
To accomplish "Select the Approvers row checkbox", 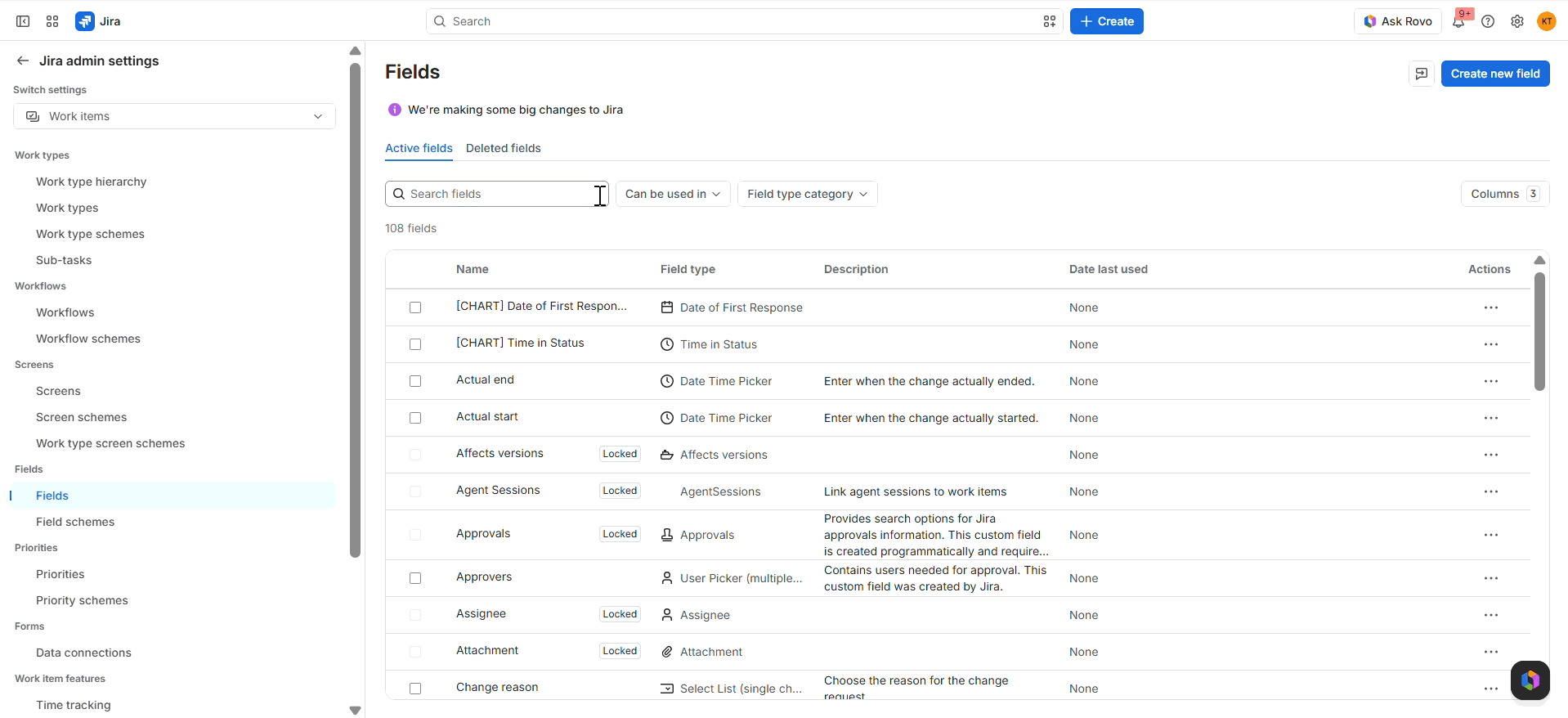I will (x=415, y=578).
